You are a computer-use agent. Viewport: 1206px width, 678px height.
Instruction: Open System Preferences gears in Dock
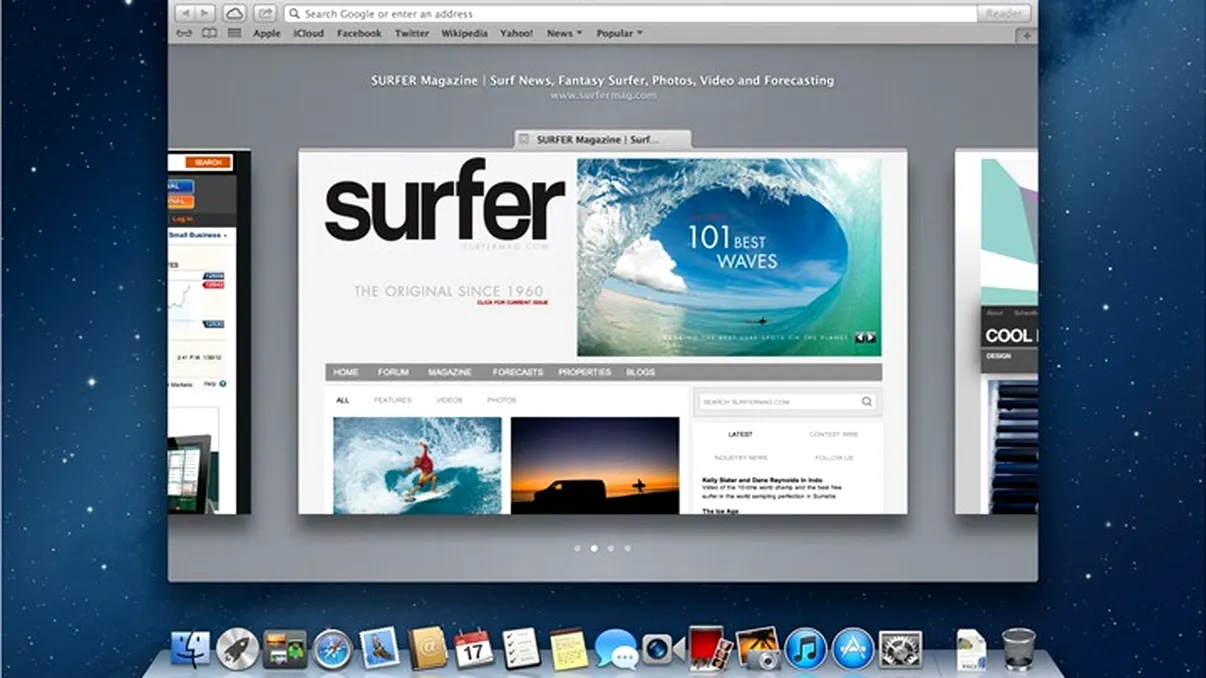coord(900,649)
